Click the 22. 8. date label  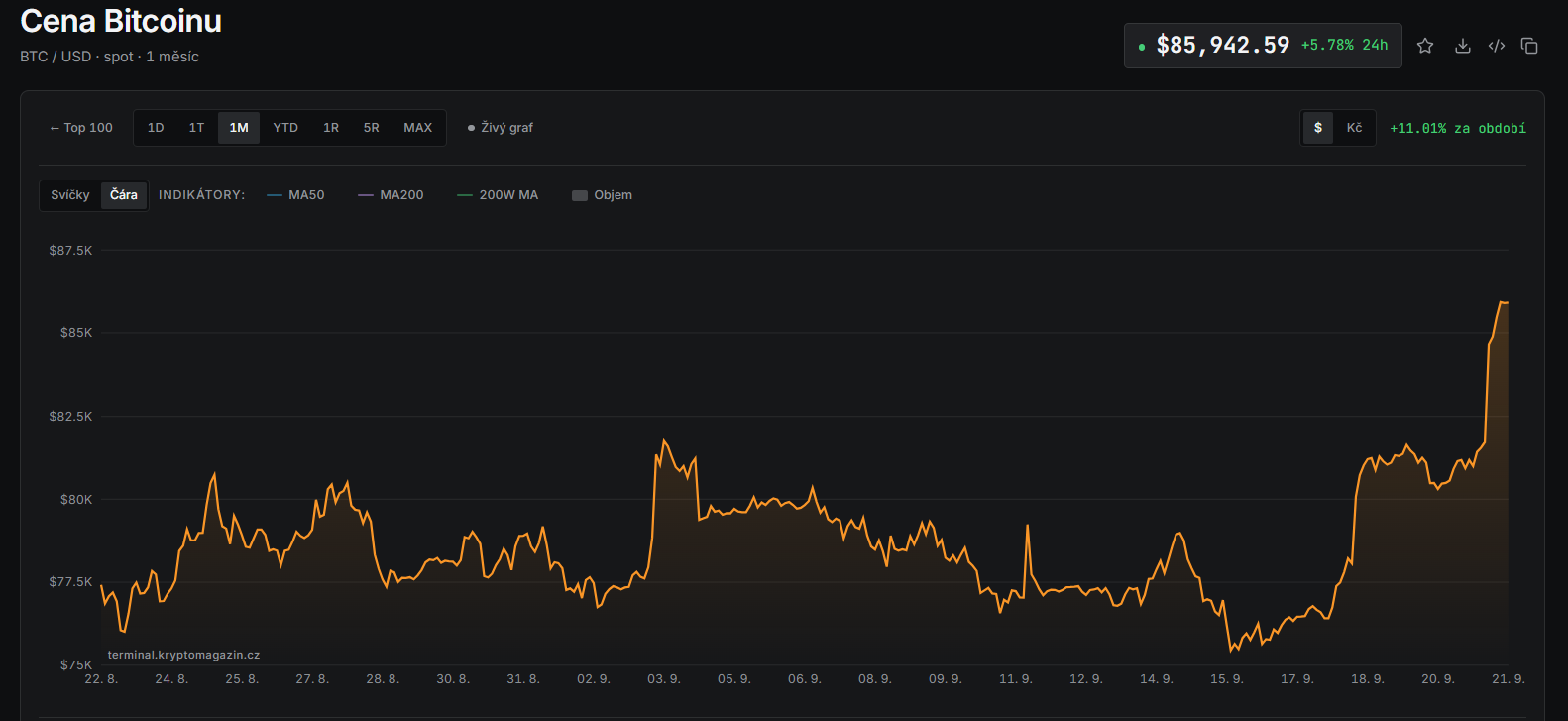[101, 679]
